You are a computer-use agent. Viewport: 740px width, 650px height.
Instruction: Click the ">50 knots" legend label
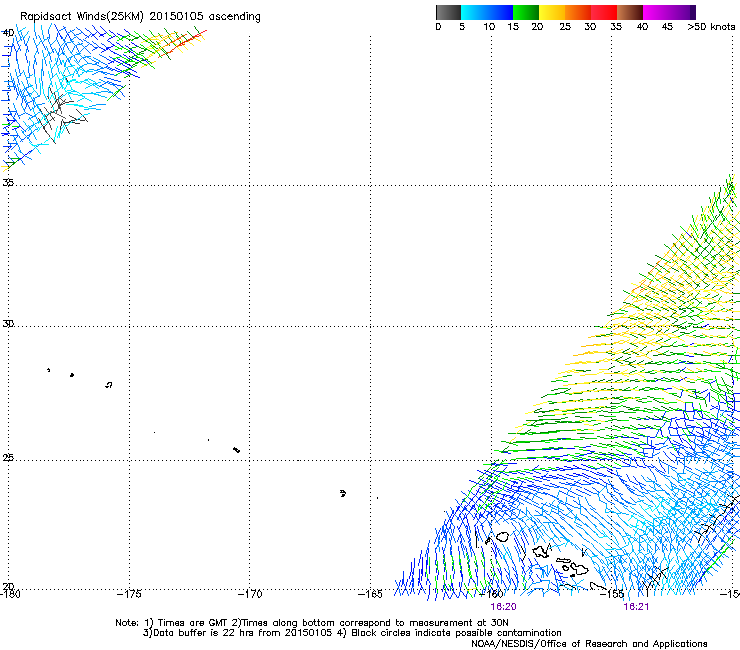click(711, 27)
